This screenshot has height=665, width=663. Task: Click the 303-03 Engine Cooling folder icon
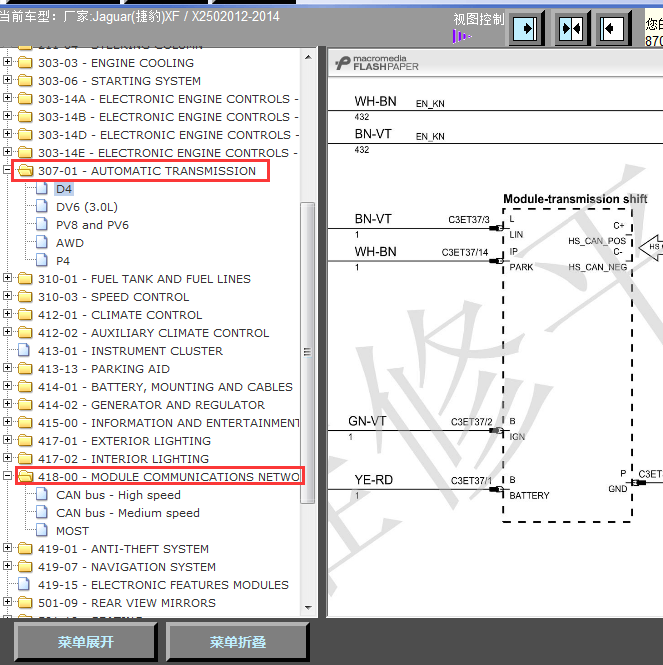pyautogui.click(x=25, y=63)
